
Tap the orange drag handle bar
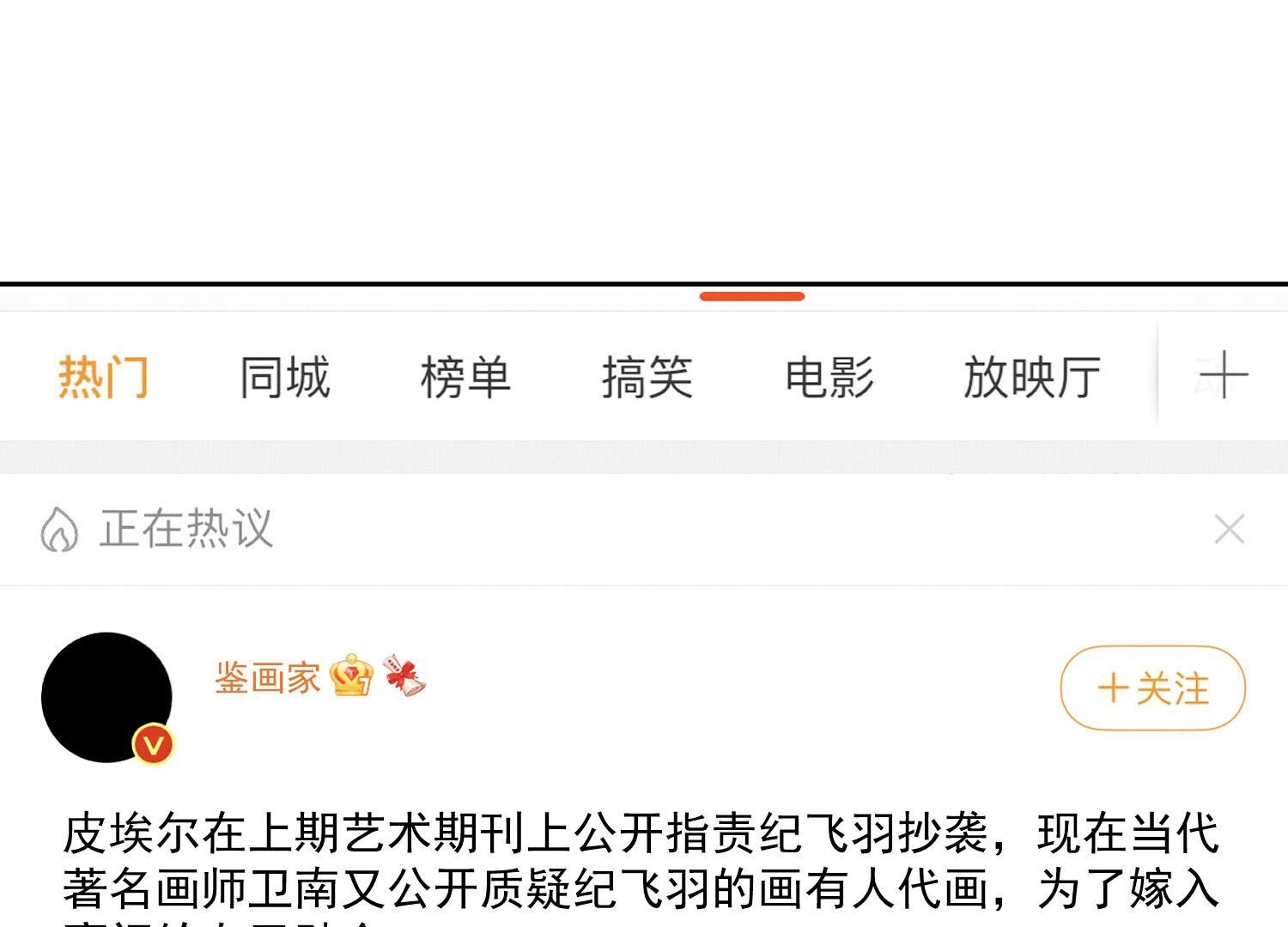[752, 296]
